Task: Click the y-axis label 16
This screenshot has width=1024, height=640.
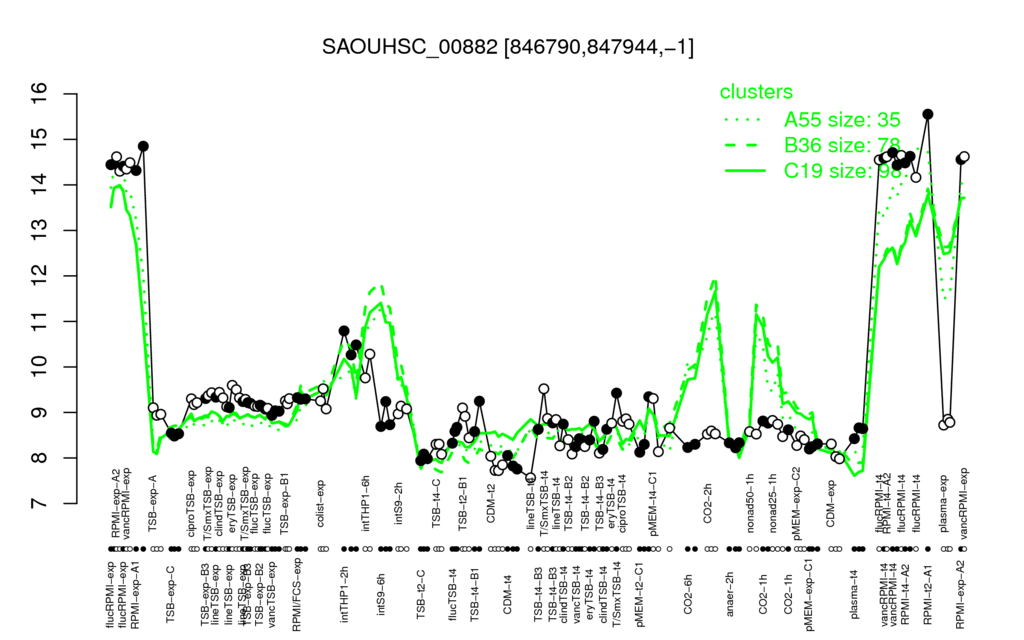Action: point(40,94)
